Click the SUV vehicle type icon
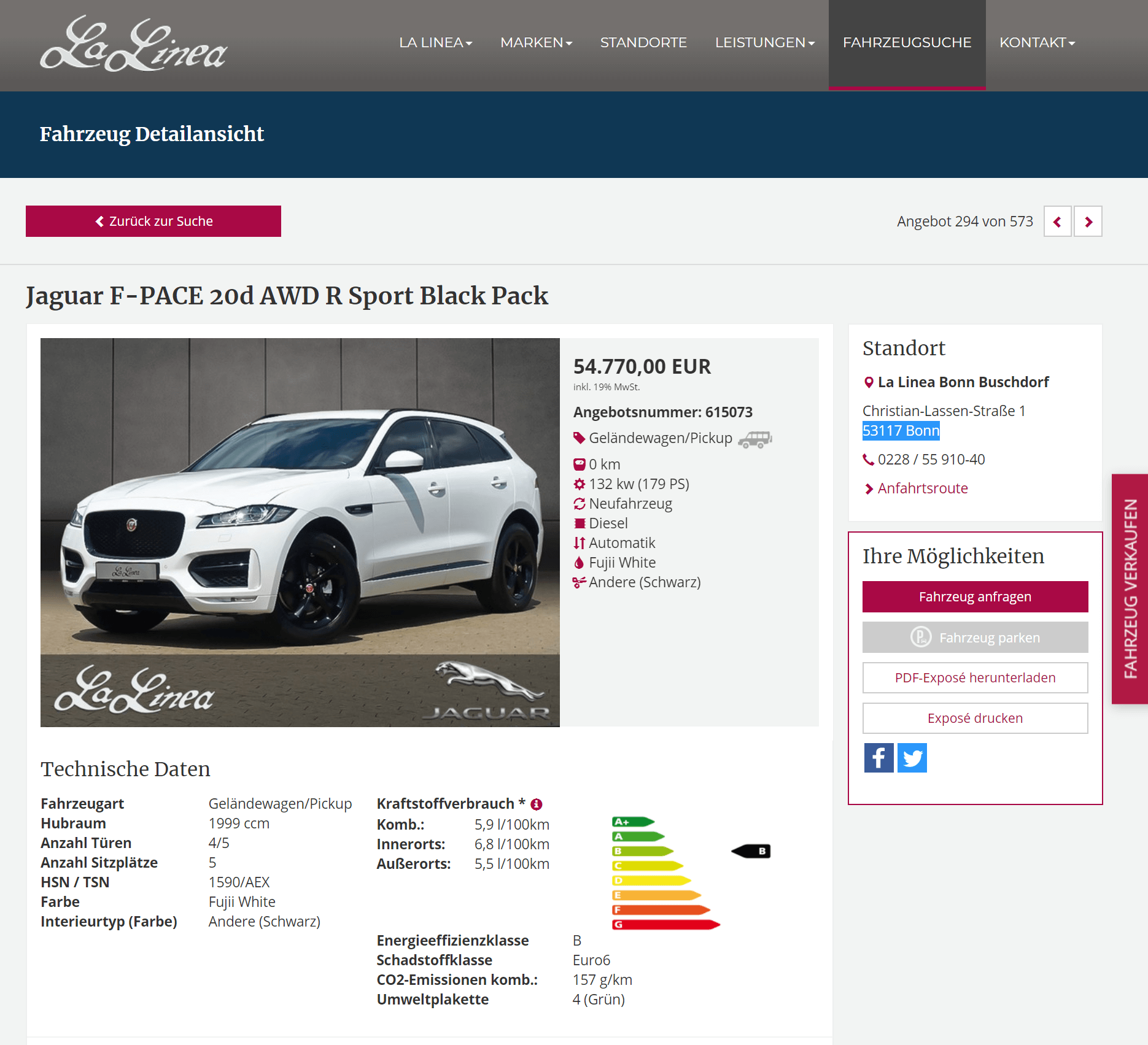Screen dimensions: 1148x1045 pyautogui.click(x=754, y=439)
